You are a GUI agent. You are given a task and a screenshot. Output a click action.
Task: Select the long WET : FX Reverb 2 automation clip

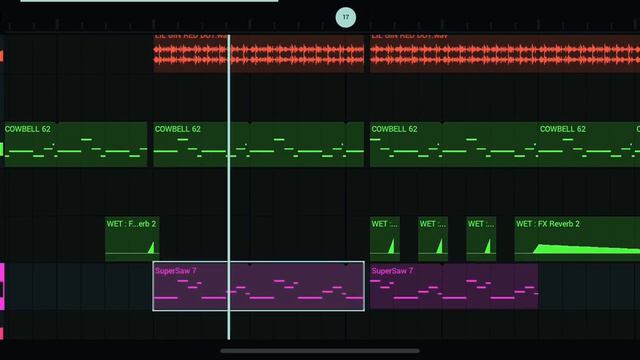tap(577, 239)
